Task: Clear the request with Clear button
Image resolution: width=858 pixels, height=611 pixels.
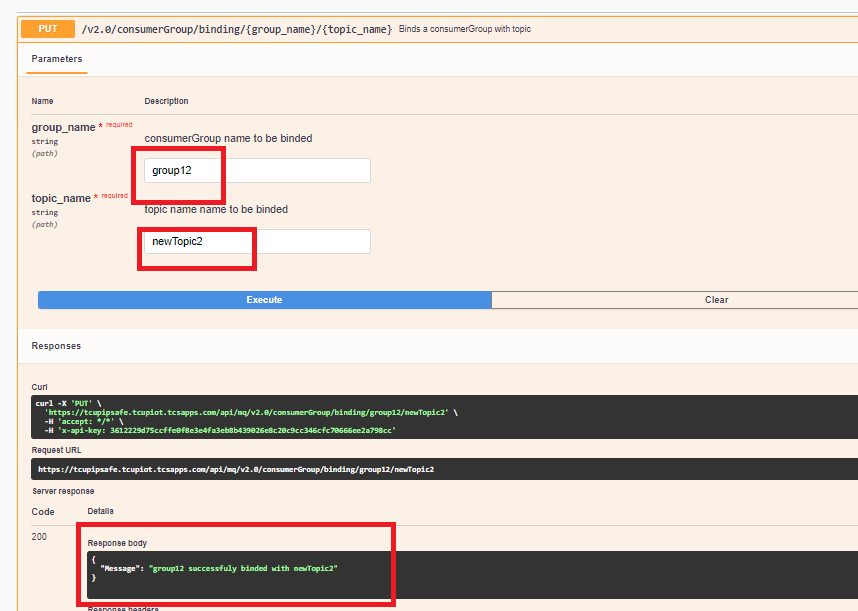Action: 675,300
